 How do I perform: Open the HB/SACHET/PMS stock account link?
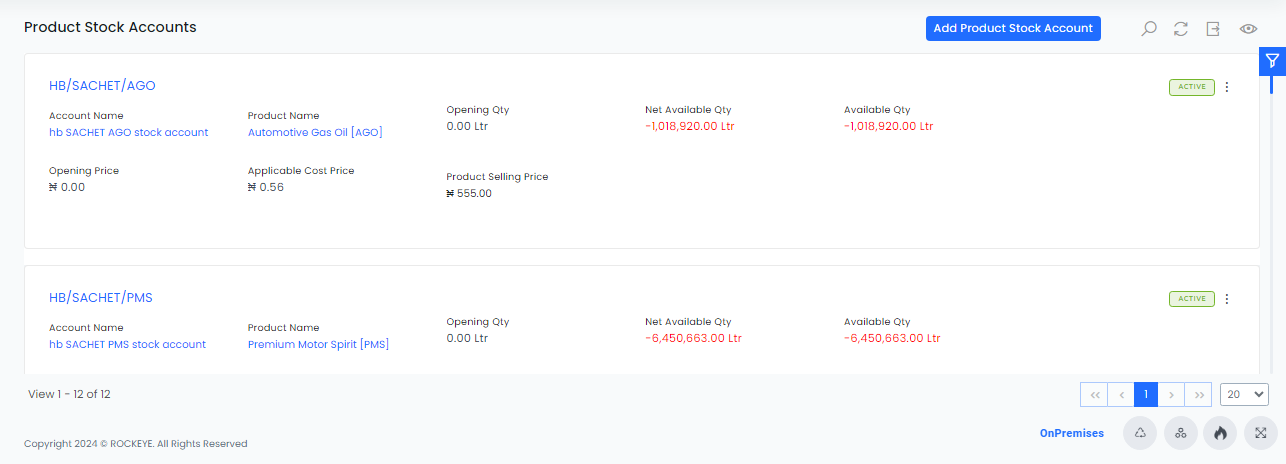[101, 298]
